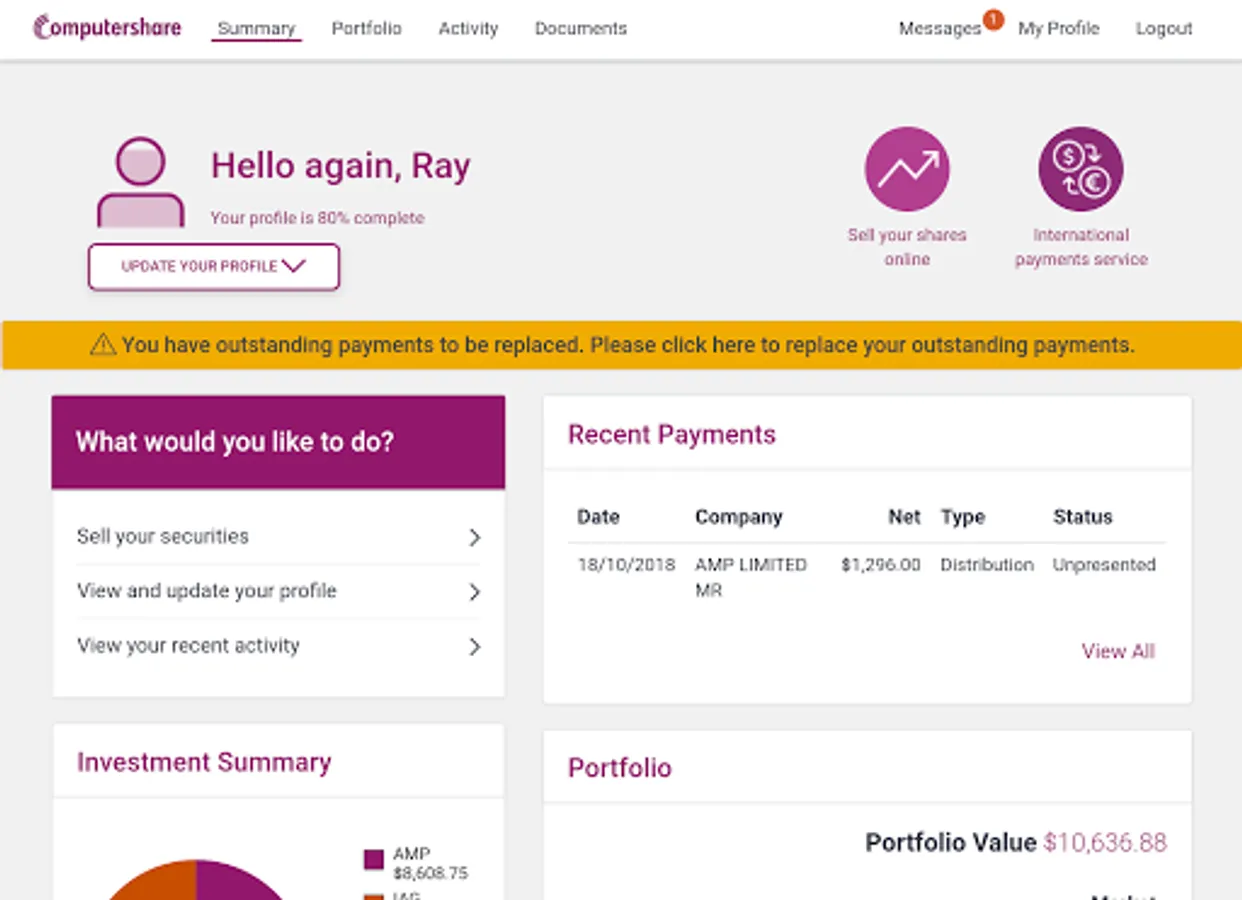Image resolution: width=1242 pixels, height=900 pixels.
Task: Open the Activity section
Action: (x=467, y=29)
